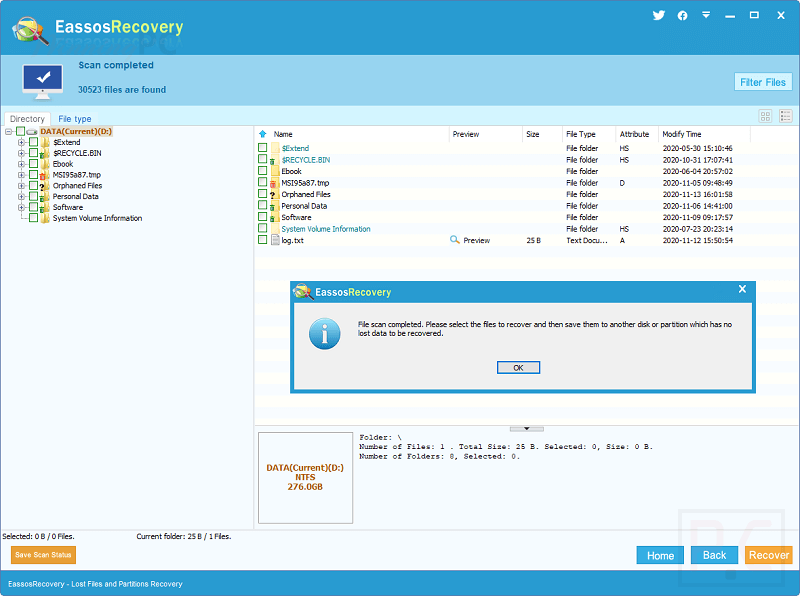800x596 pixels.
Task: Click the Ebook folder icon in the tree
Action: (44, 164)
